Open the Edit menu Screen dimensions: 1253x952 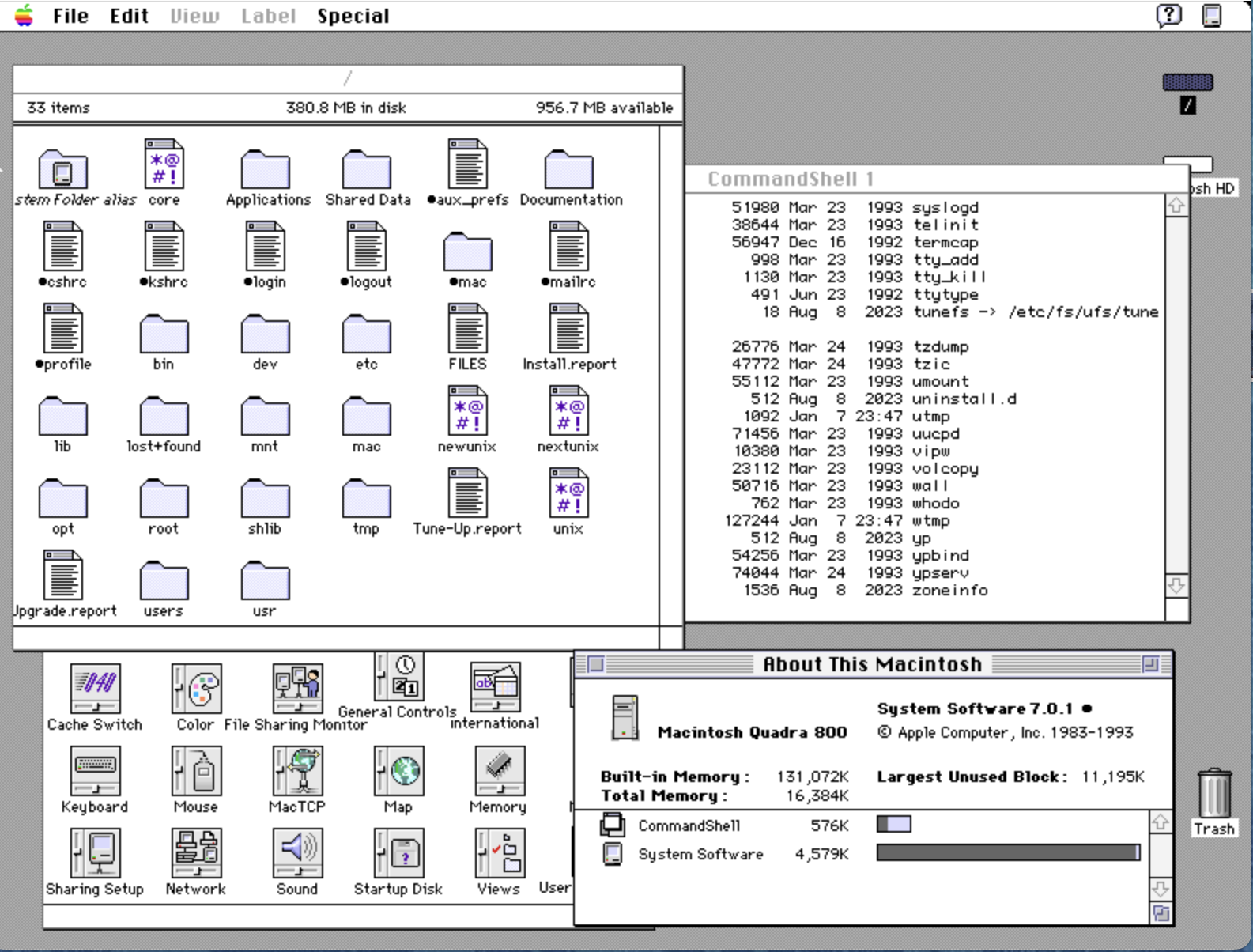tap(129, 16)
